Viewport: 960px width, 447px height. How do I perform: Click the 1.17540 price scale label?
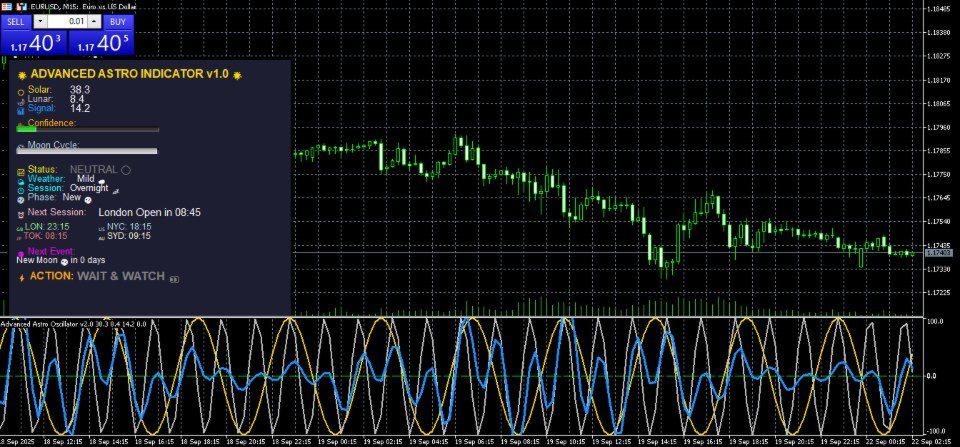(939, 222)
